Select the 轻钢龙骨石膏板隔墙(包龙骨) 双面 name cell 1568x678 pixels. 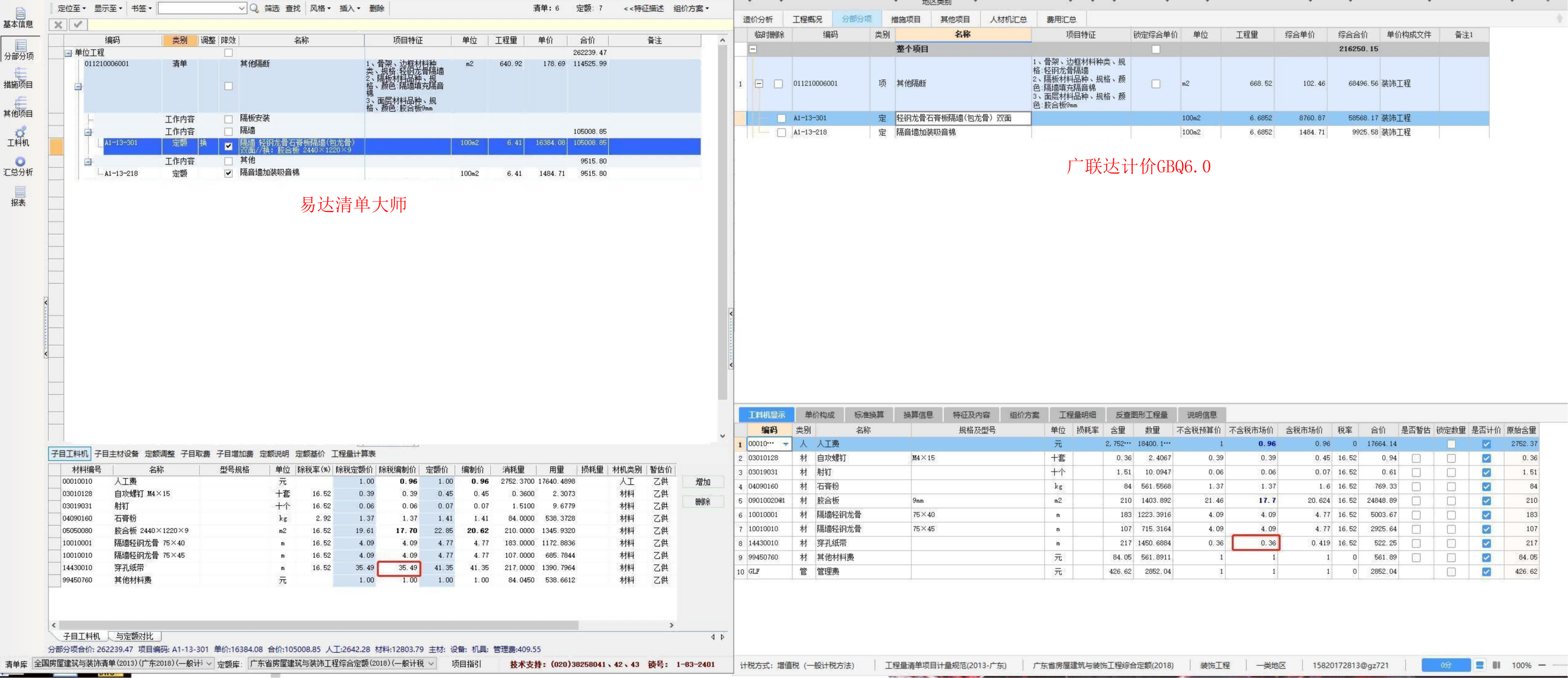coord(963,118)
